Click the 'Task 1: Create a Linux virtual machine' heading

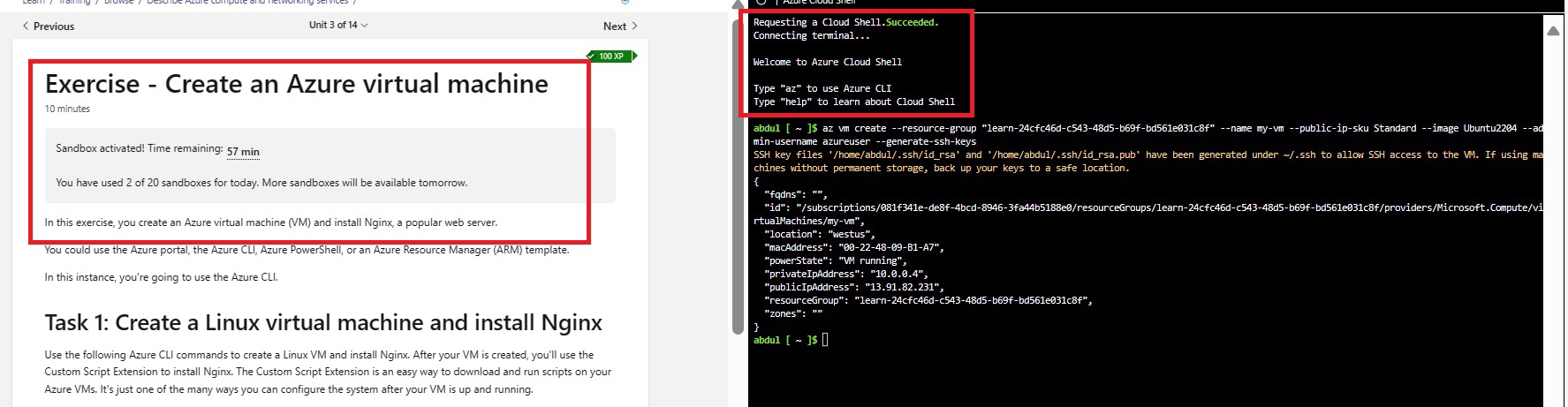click(x=323, y=322)
